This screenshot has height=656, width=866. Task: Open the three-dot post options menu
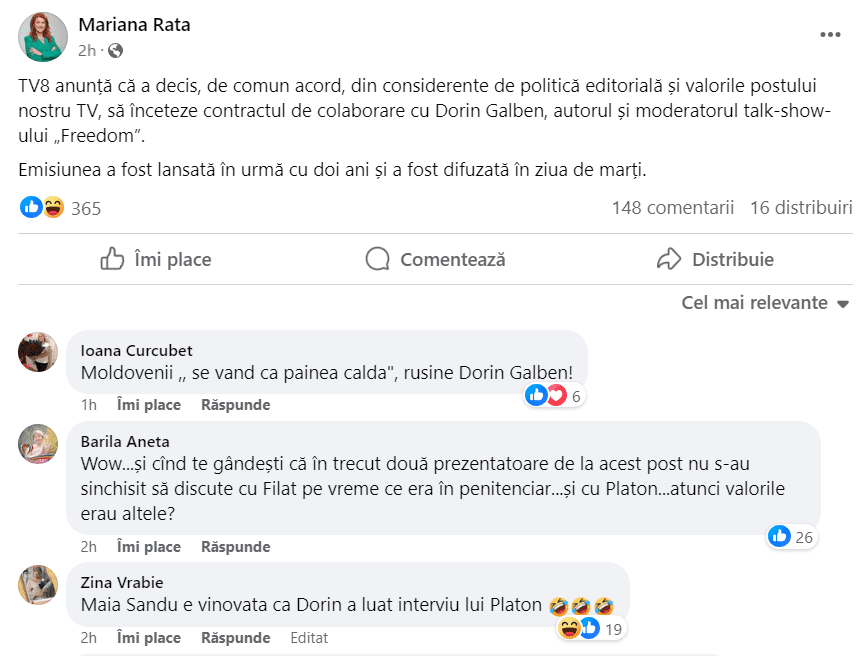point(830,34)
